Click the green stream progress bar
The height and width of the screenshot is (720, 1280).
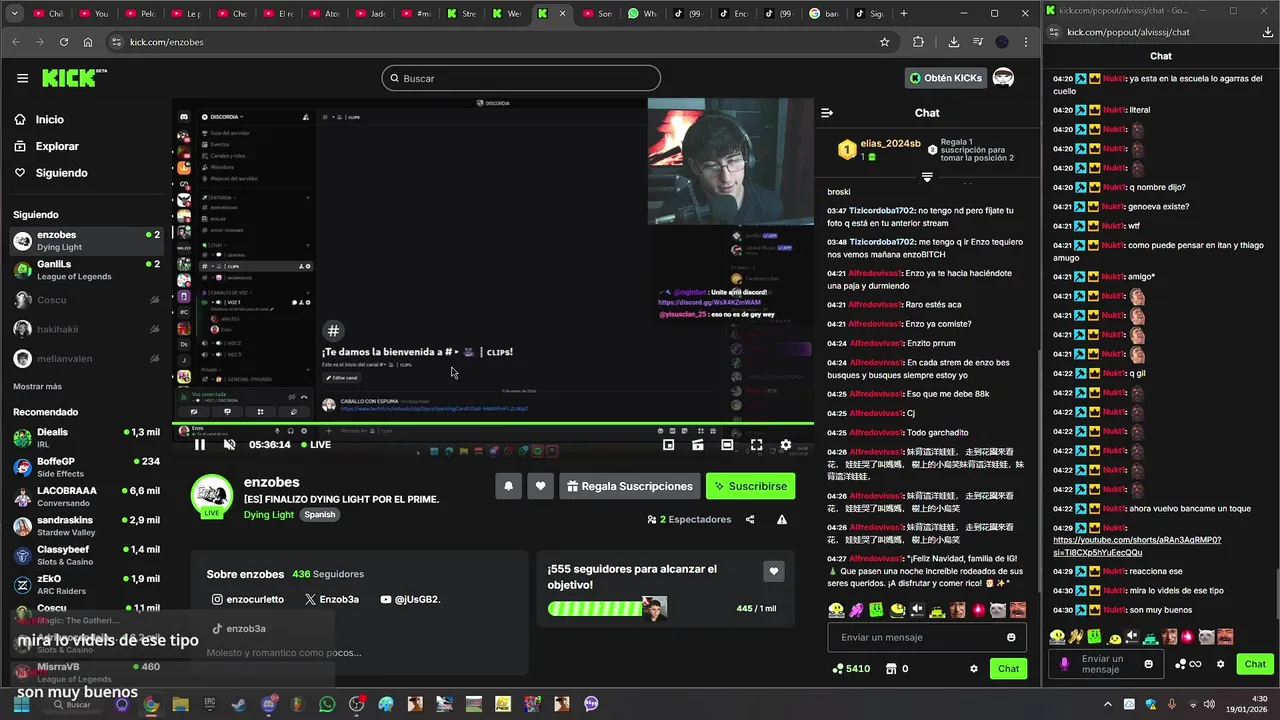coord(492,425)
